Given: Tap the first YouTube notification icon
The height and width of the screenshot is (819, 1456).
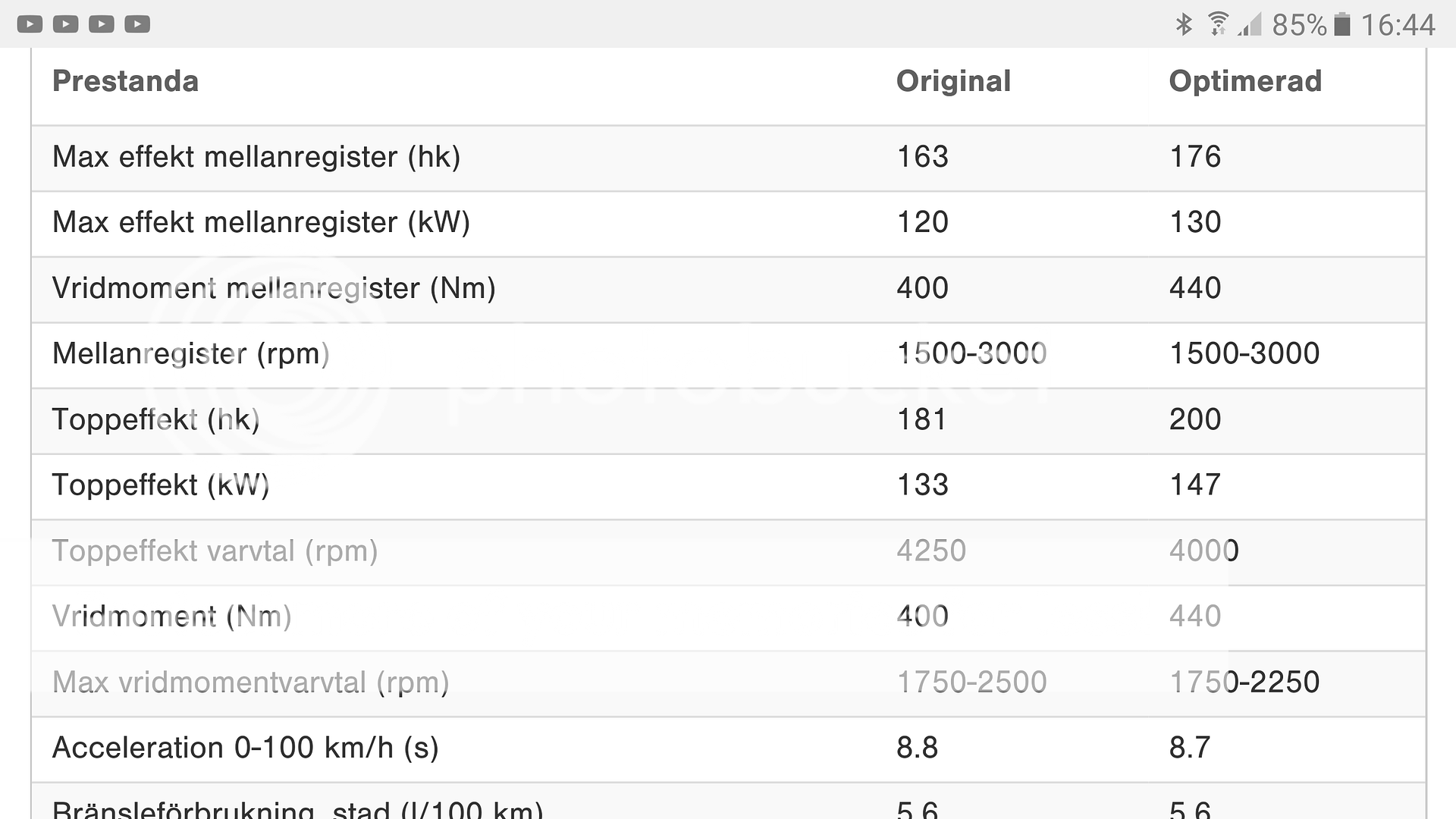Looking at the screenshot, I should coord(30,24).
